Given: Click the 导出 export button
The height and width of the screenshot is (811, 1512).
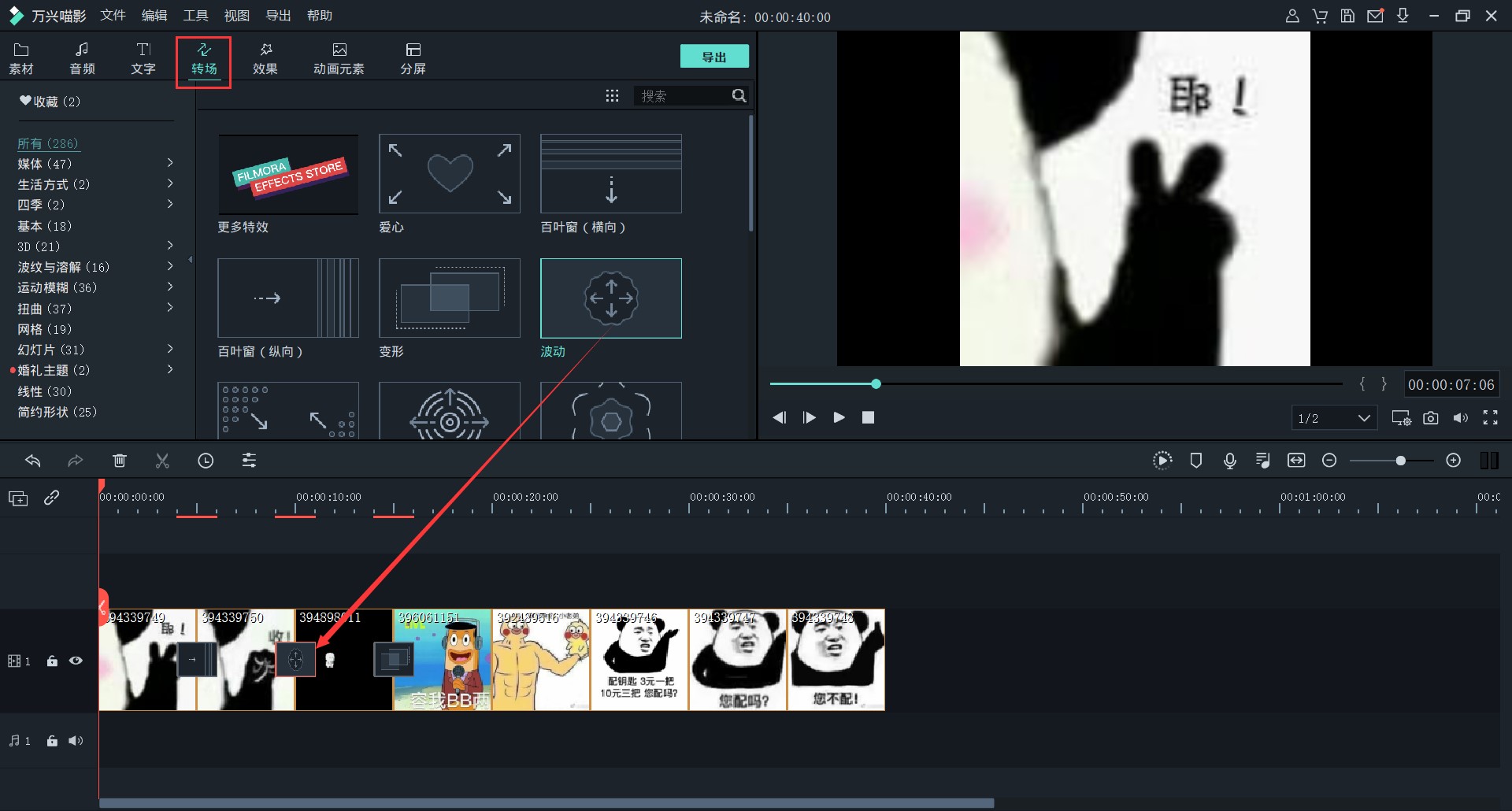Looking at the screenshot, I should coord(714,57).
